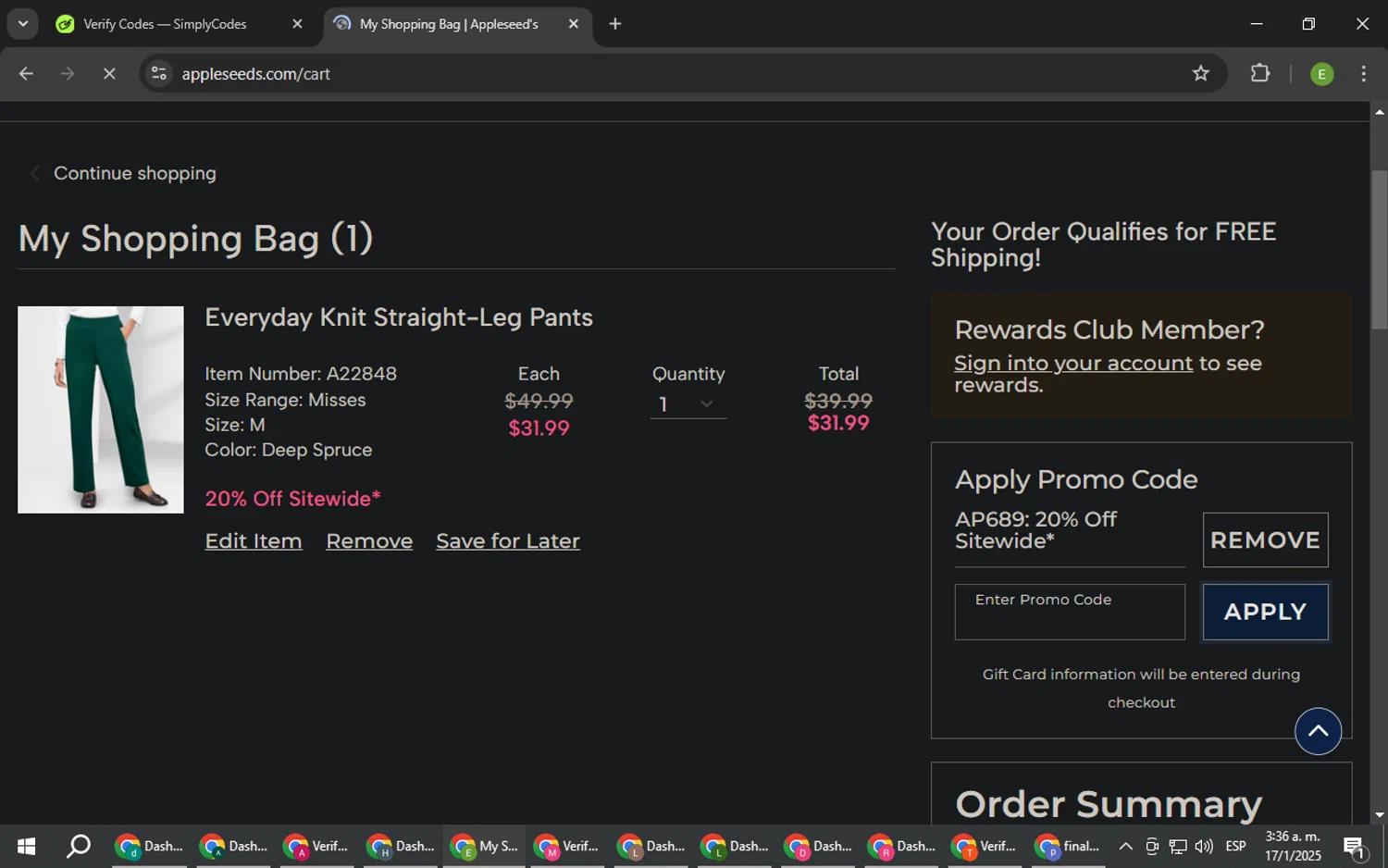Bookmark this page with the star icon
Image resolution: width=1388 pixels, height=868 pixels.
click(x=1200, y=73)
